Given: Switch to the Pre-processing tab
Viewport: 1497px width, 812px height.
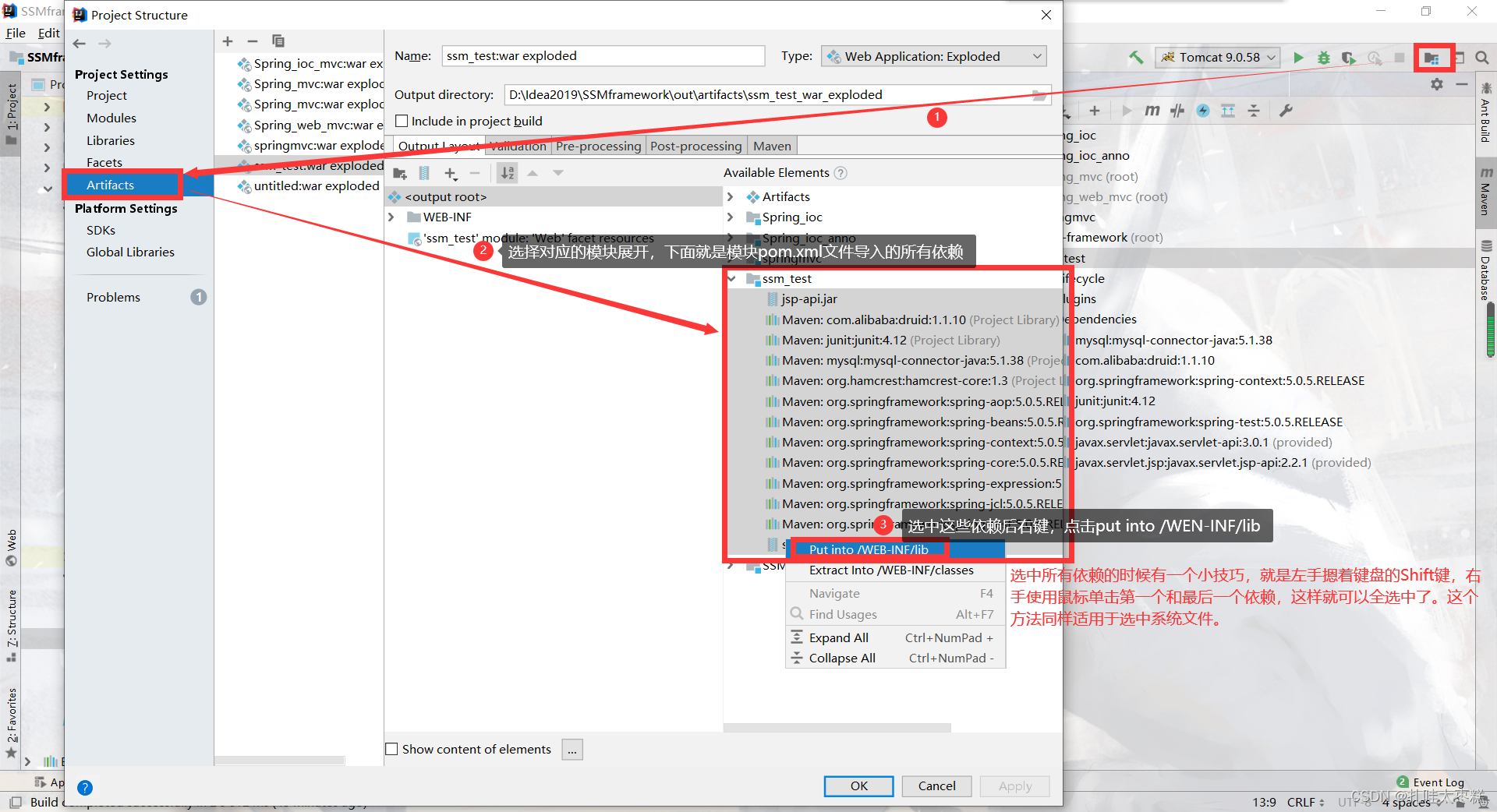Looking at the screenshot, I should pos(598,146).
